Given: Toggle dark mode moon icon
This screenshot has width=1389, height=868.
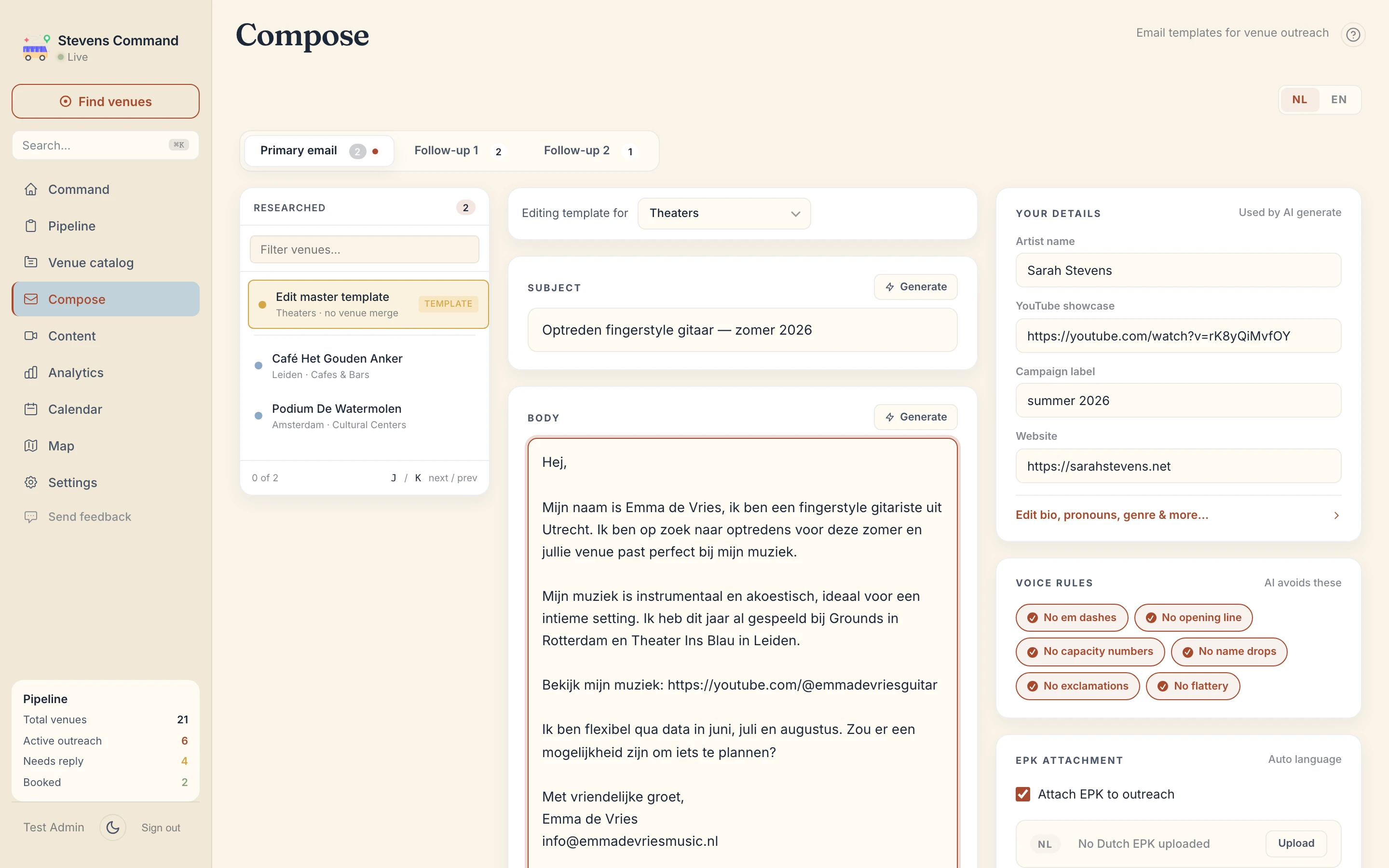Looking at the screenshot, I should [x=112, y=827].
